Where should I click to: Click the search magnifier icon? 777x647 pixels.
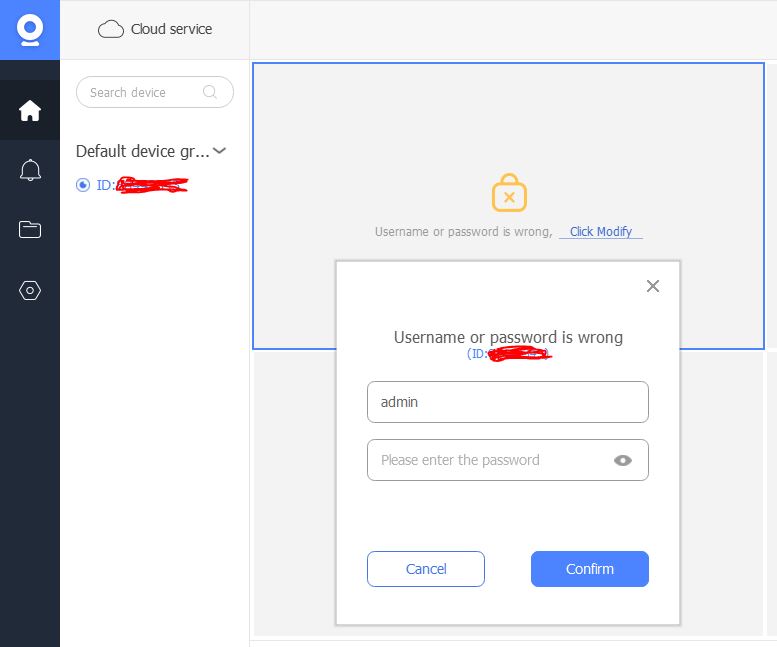[x=211, y=92]
